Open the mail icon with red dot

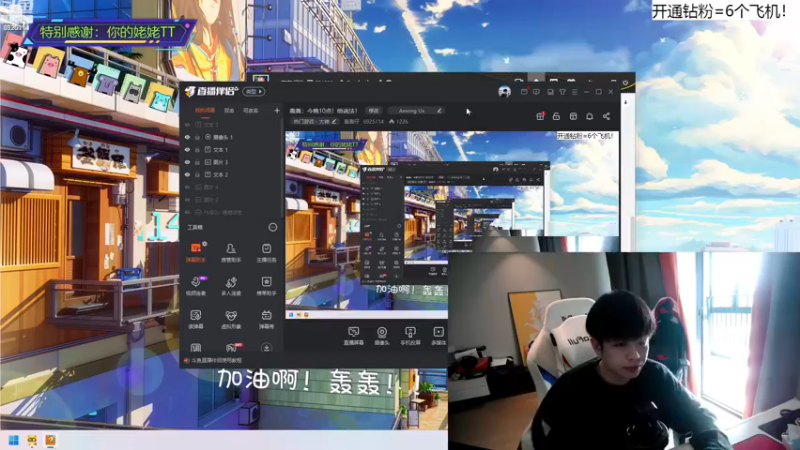coord(524,92)
